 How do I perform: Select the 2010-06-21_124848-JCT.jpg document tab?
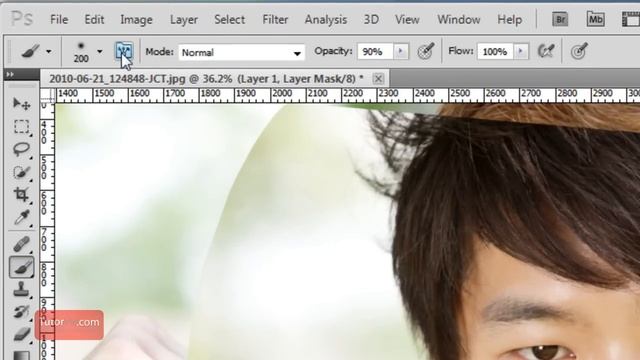tap(206, 79)
